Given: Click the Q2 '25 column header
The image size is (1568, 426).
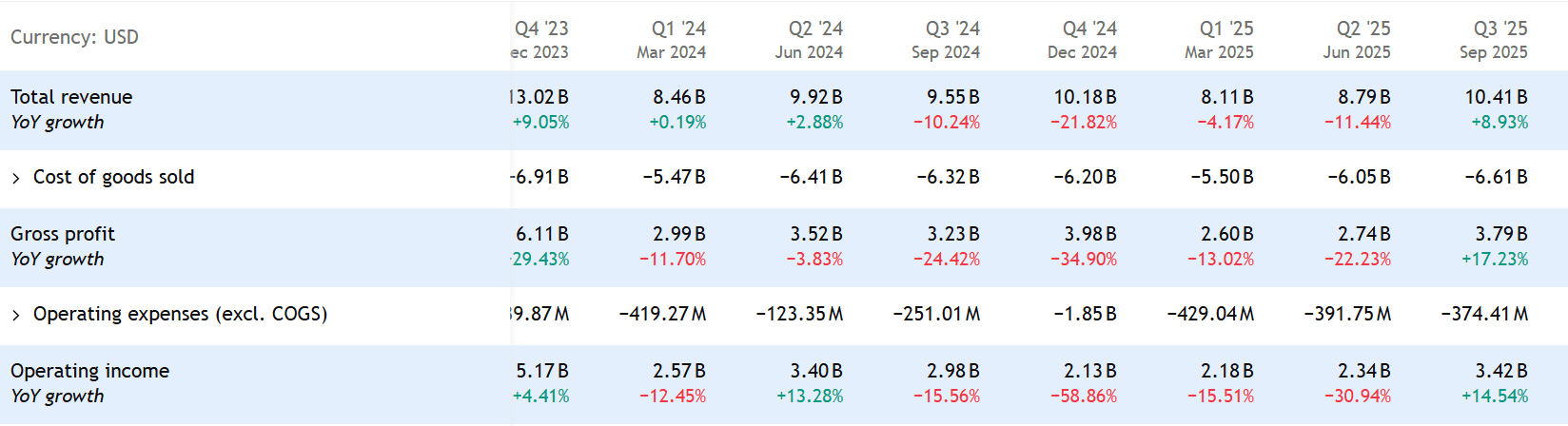Looking at the screenshot, I should click(1362, 29).
